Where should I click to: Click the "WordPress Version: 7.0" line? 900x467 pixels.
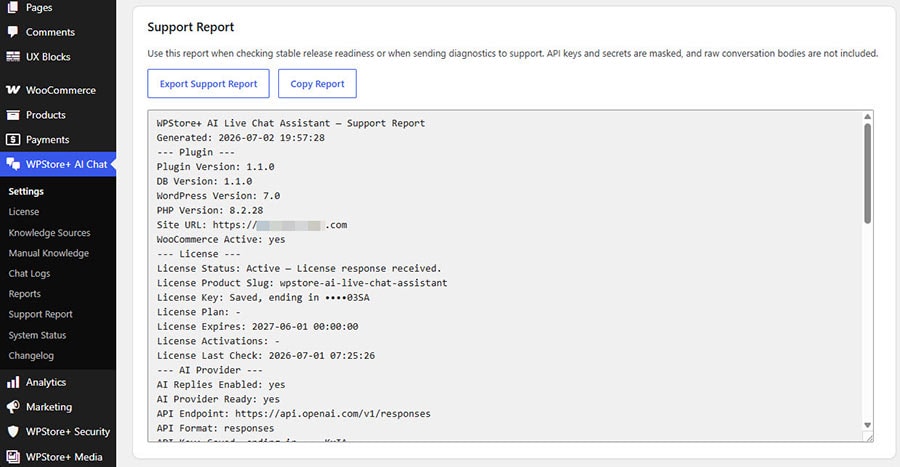coord(218,196)
